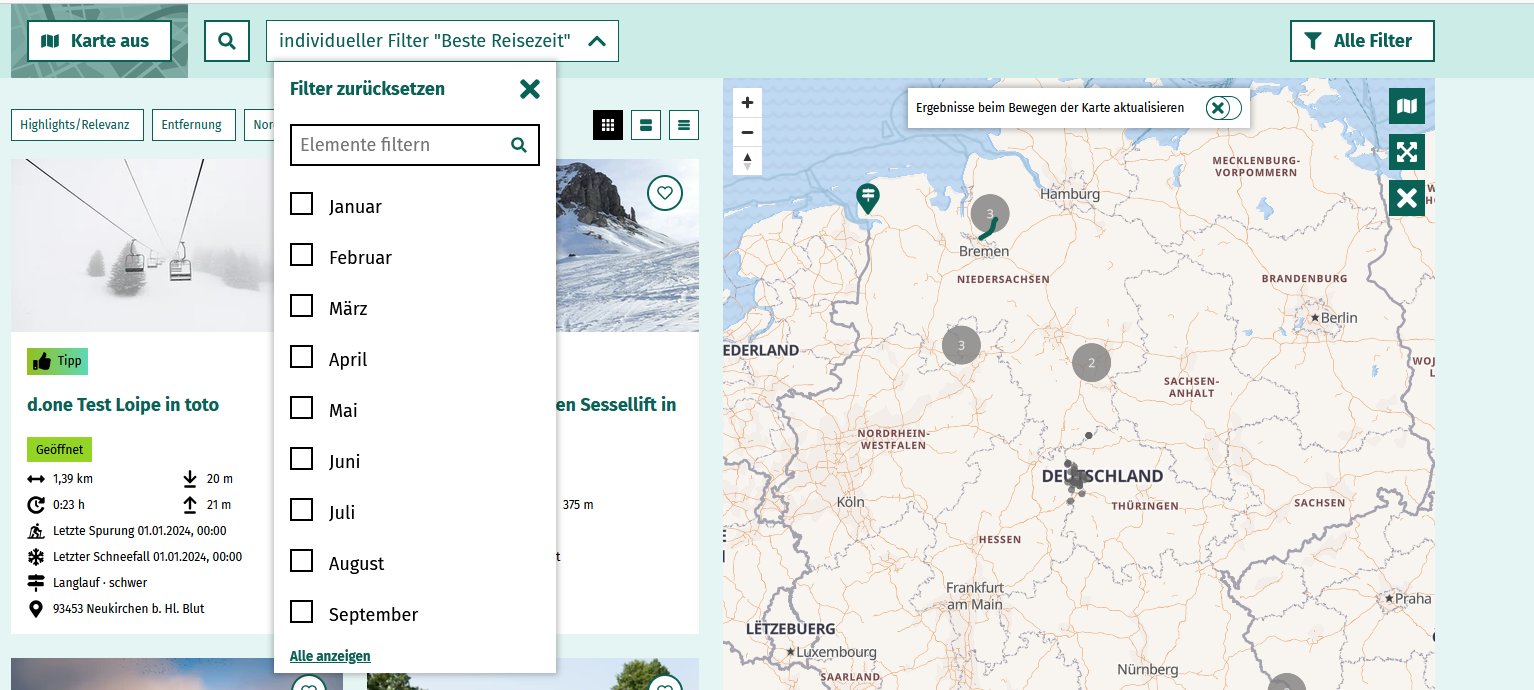Viewport: 1534px width, 690px height.
Task: Click the Hamburg label on the map
Action: coord(1070,194)
